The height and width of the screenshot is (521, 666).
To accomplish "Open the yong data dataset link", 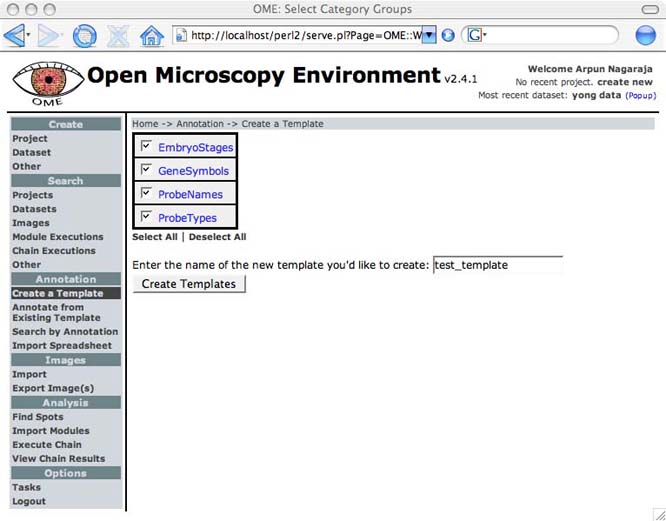I will coord(596,95).
